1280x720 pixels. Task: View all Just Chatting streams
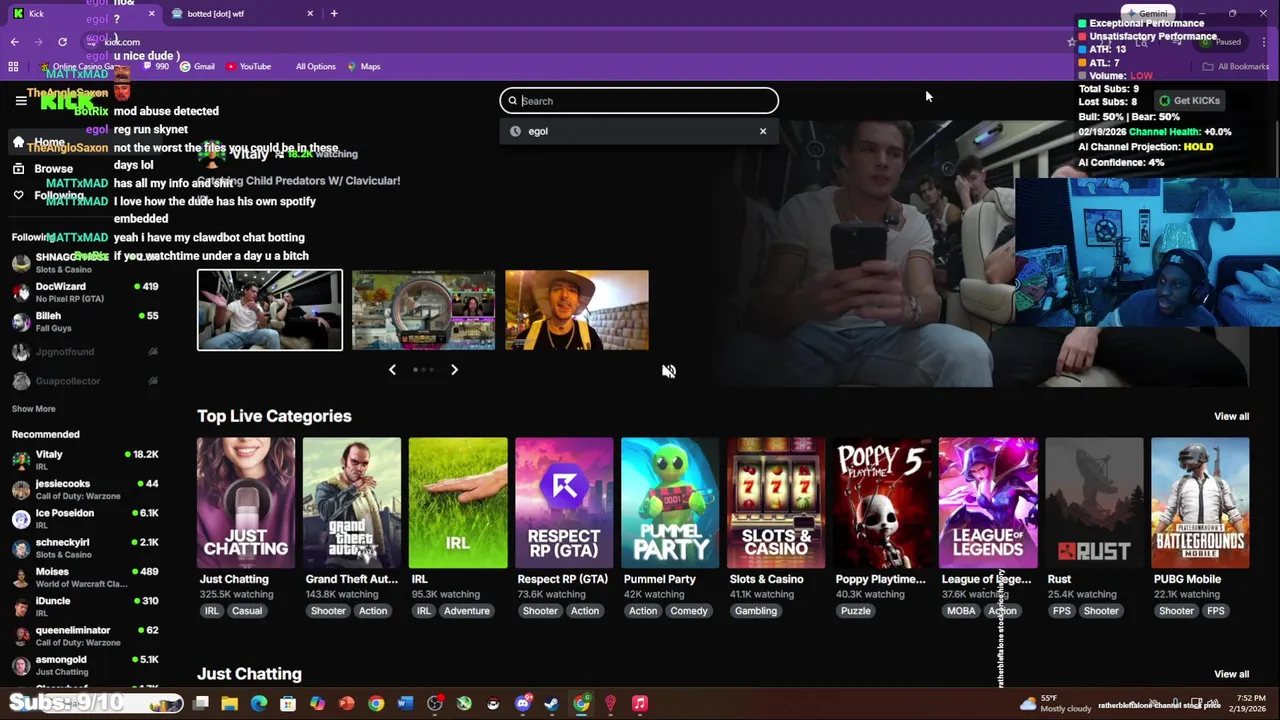click(x=1231, y=674)
